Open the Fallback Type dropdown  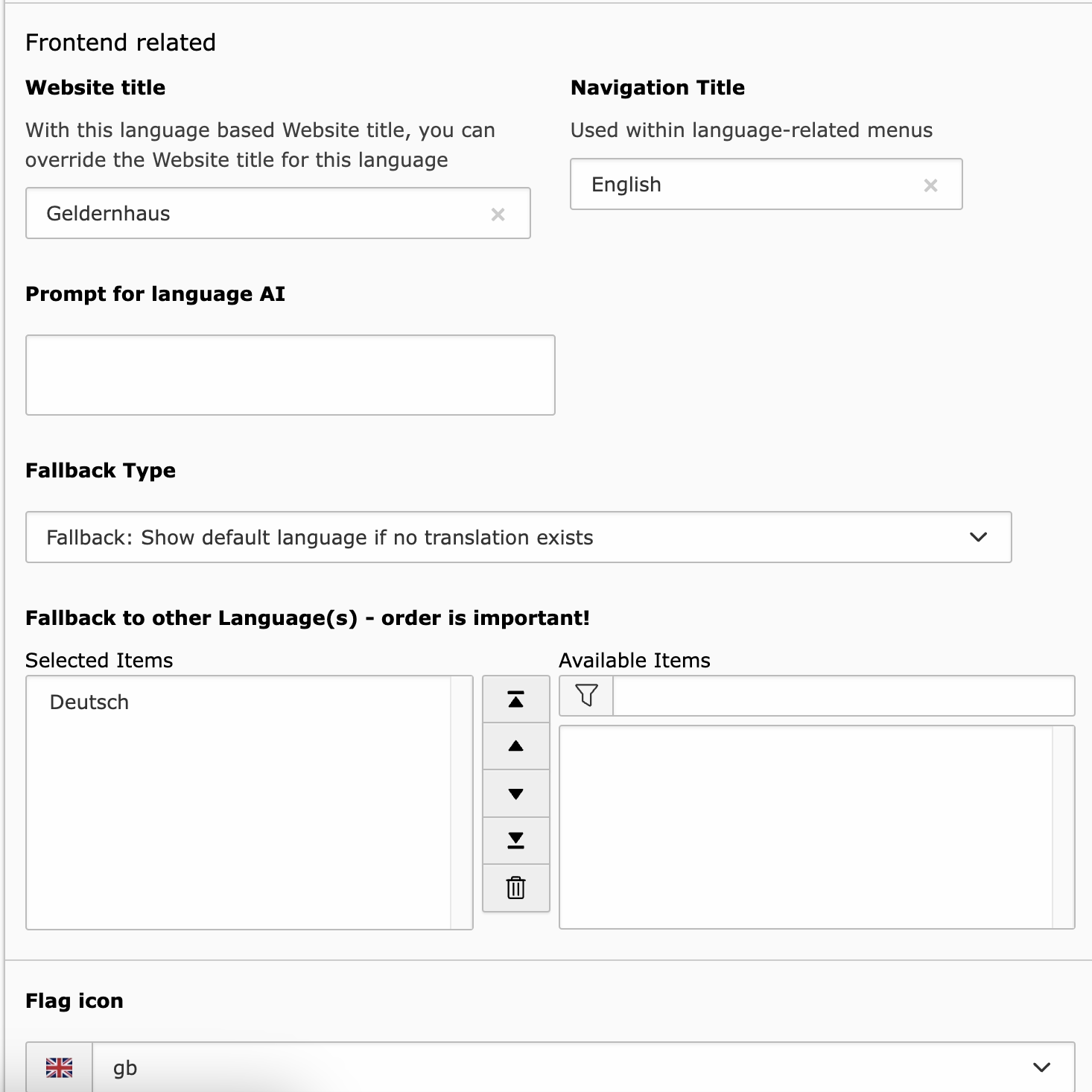(x=518, y=537)
